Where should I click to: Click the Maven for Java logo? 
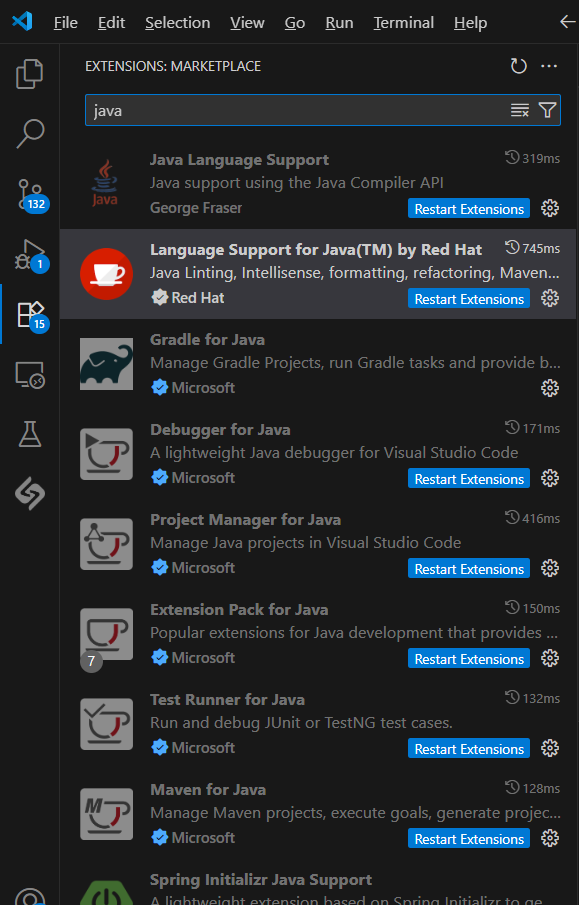106,814
